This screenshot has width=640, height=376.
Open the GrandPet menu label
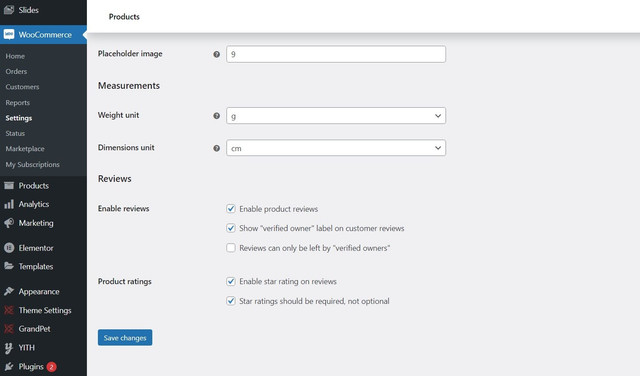(34, 329)
